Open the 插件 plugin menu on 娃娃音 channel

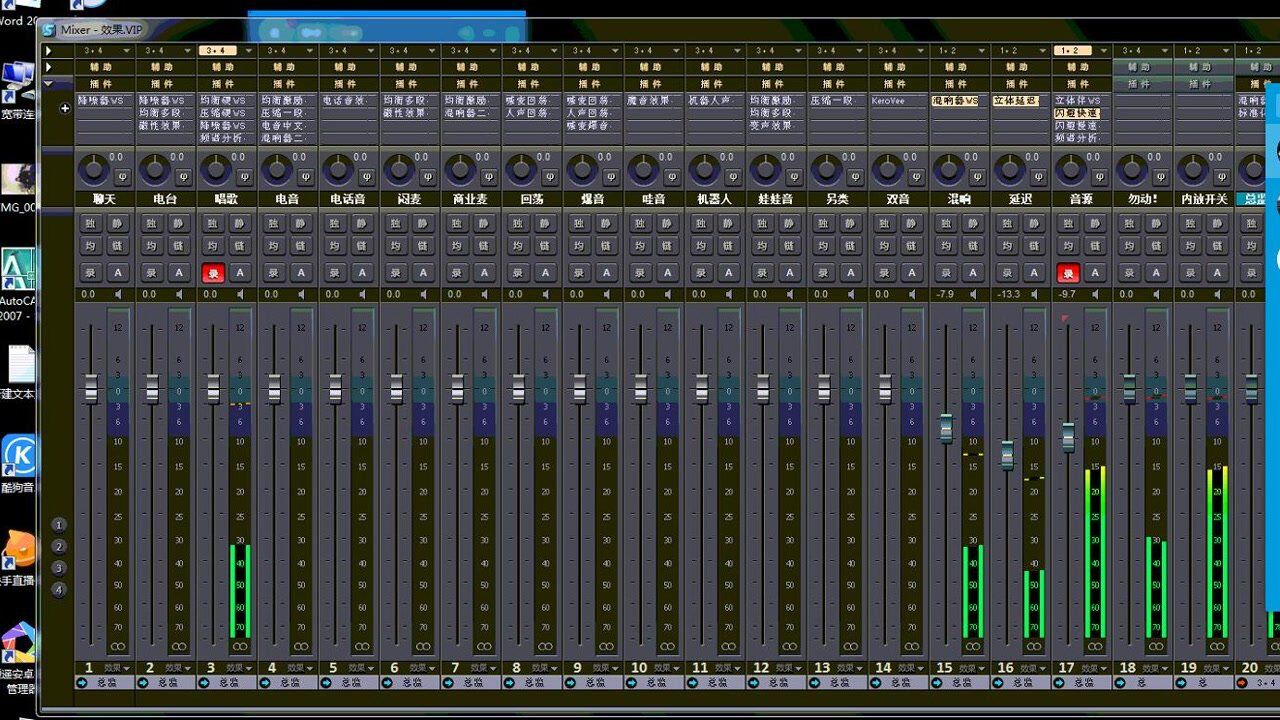click(772, 84)
